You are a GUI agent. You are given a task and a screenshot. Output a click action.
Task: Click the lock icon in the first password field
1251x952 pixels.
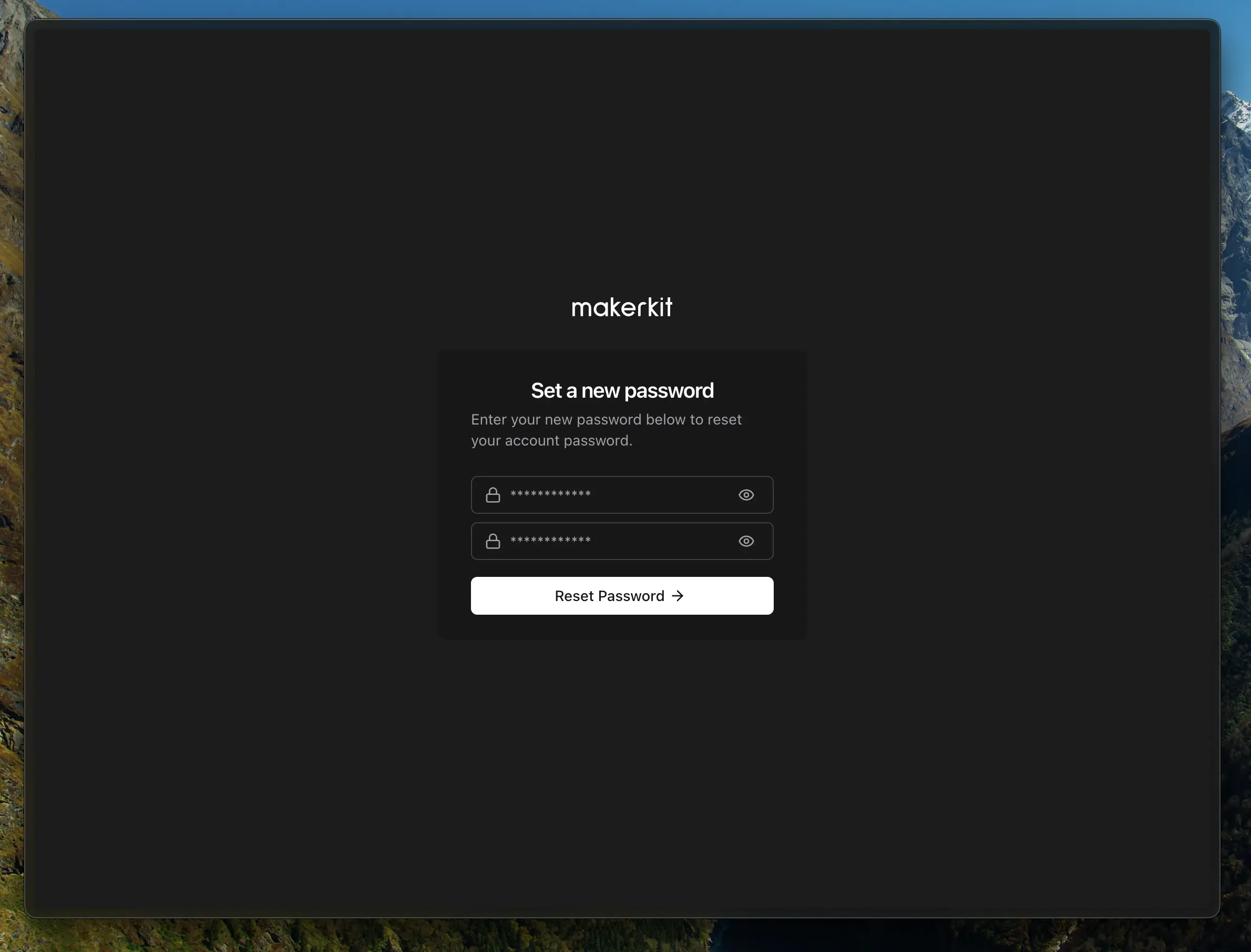click(493, 495)
